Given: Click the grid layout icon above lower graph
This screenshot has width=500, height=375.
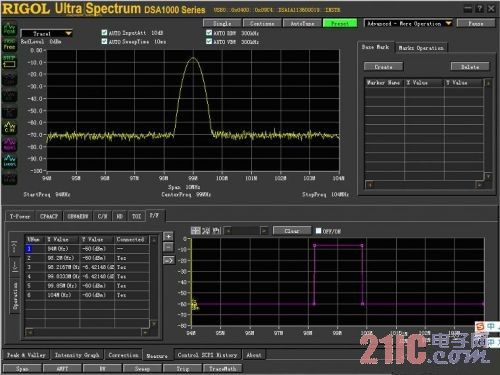Looking at the screenshot, I should [196, 230].
